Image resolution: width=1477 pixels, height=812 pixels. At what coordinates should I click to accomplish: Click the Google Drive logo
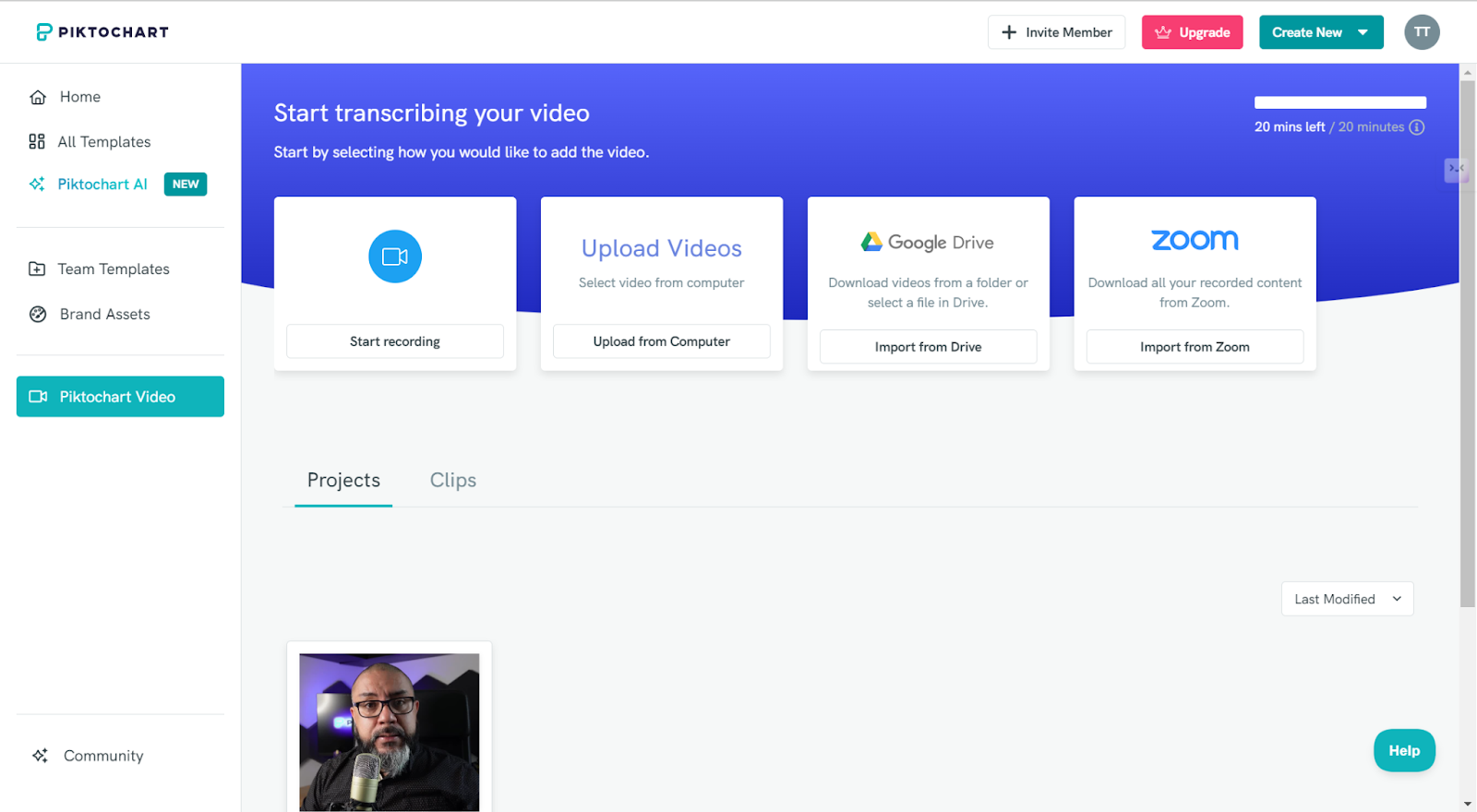click(928, 242)
